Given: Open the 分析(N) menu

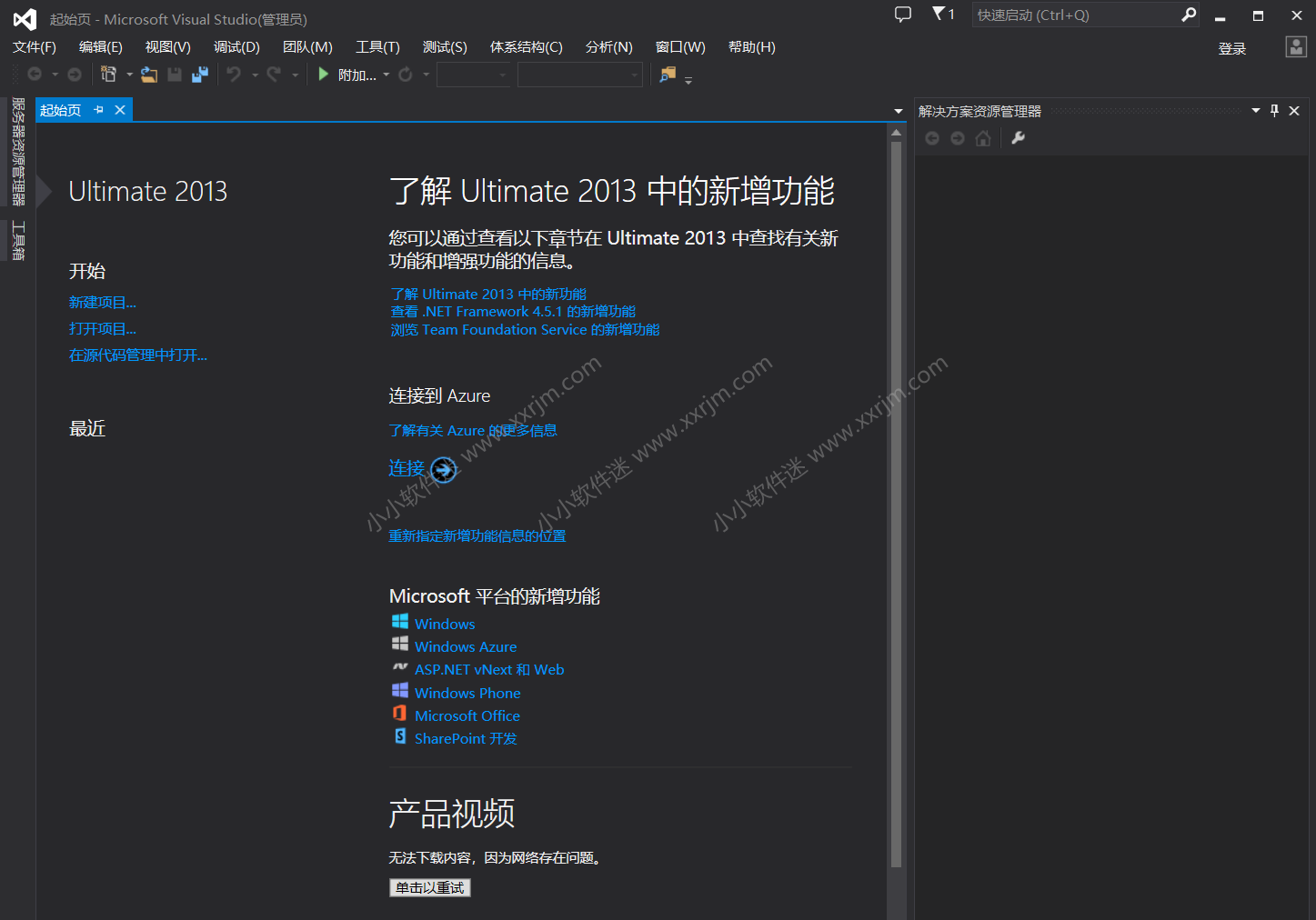Looking at the screenshot, I should [609, 47].
